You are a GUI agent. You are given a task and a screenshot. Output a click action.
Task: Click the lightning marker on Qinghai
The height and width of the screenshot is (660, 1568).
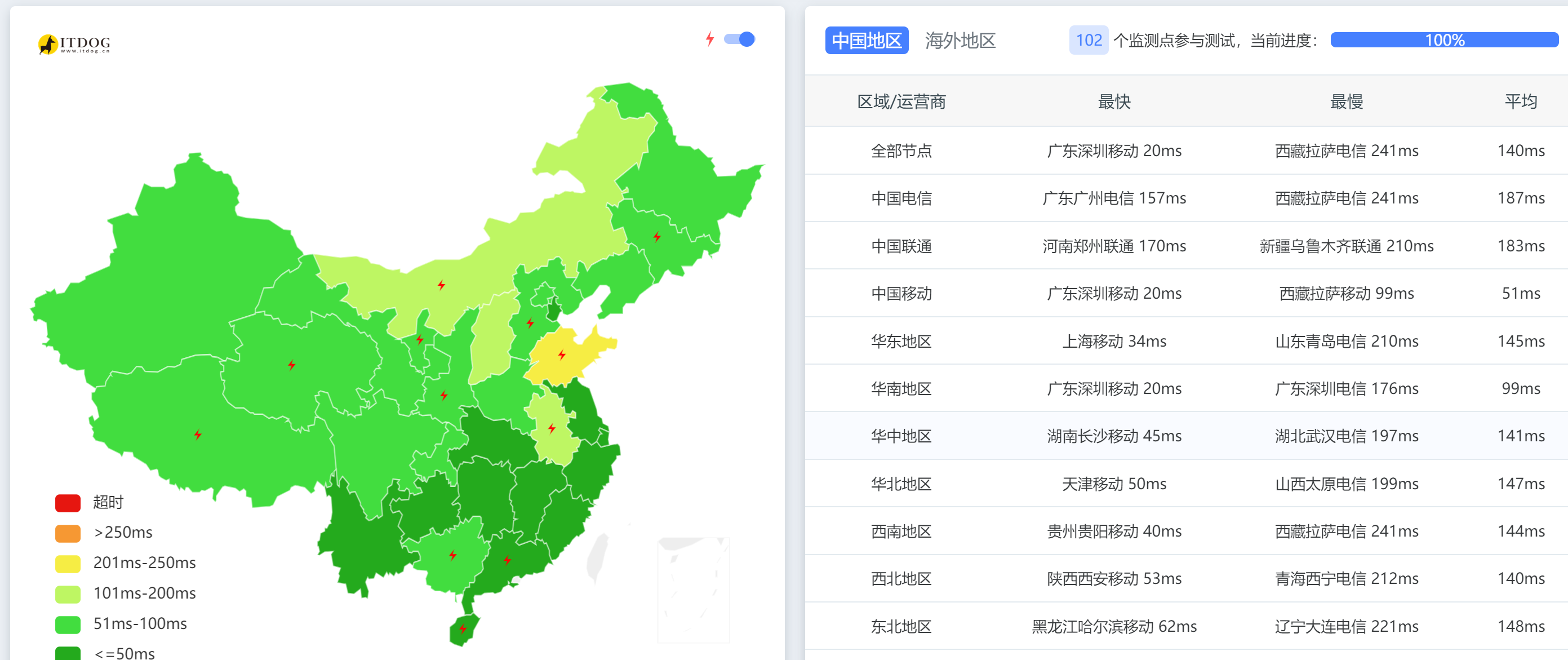(x=291, y=365)
